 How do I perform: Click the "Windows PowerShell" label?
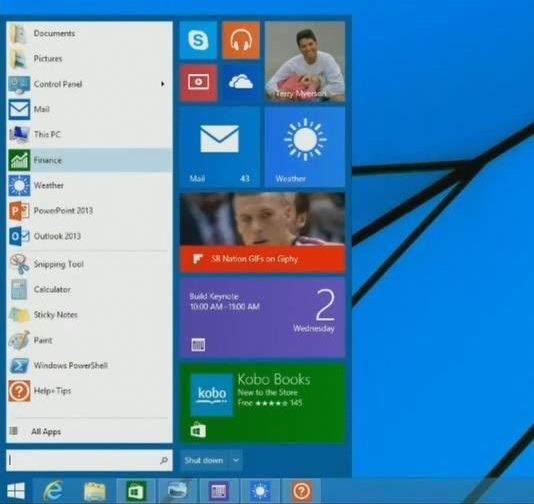[x=70, y=365]
